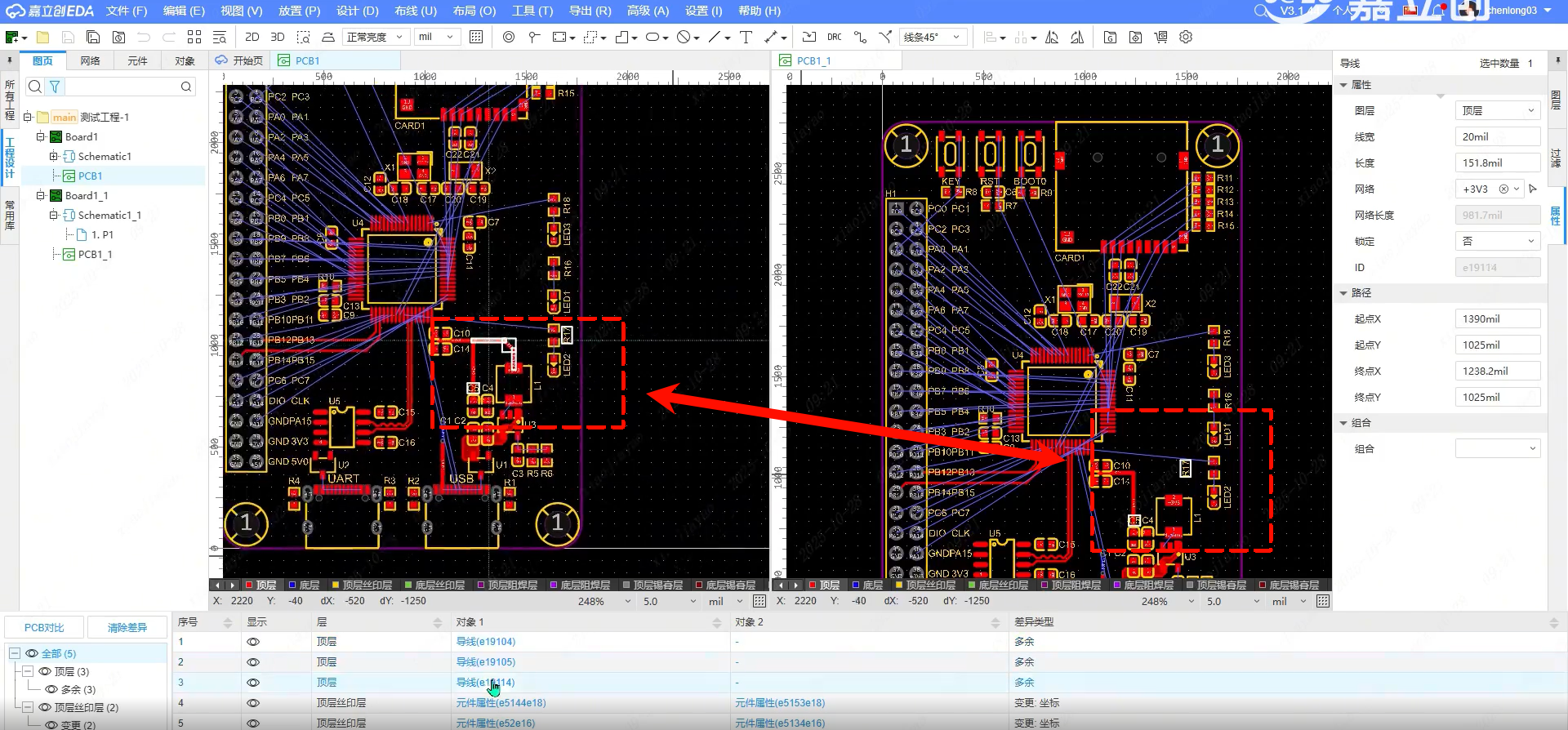The width and height of the screenshot is (1568, 730).
Task: Open the 锁定 dropdown showing 否
Action: tap(1498, 241)
